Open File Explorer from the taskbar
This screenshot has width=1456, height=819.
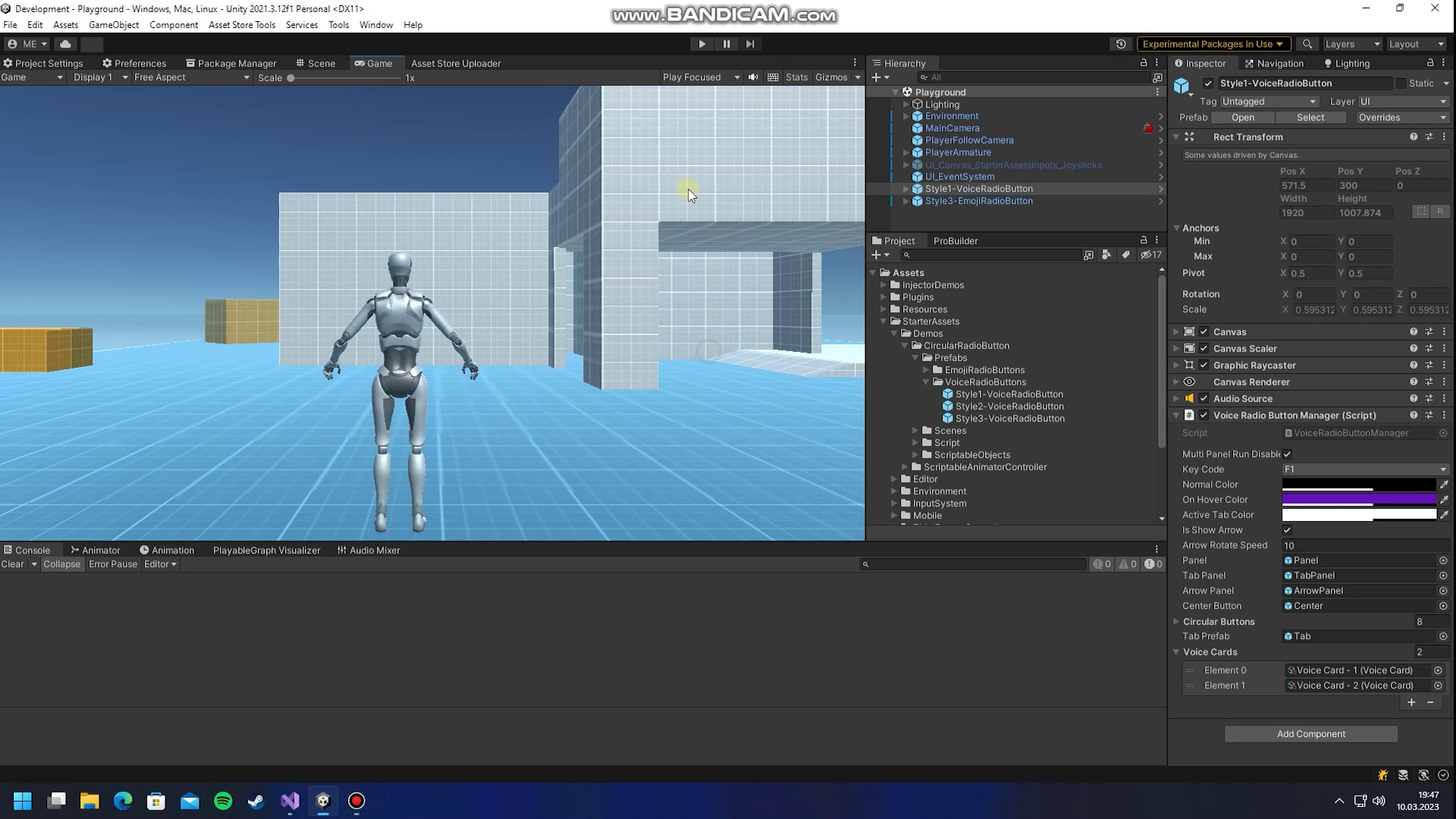(x=89, y=801)
